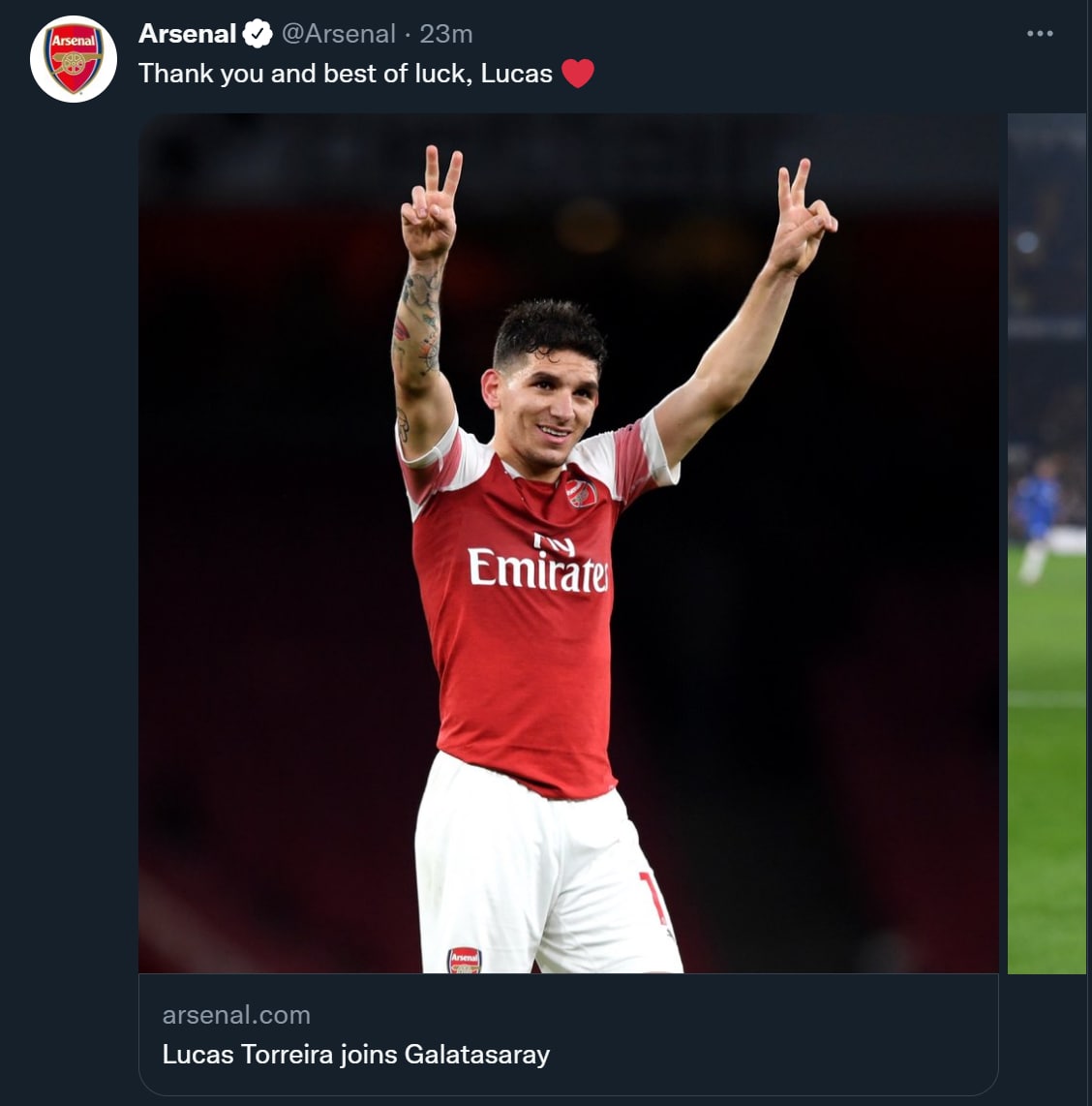
Task: Click the blue-kit player in side image
Action: [1034, 504]
